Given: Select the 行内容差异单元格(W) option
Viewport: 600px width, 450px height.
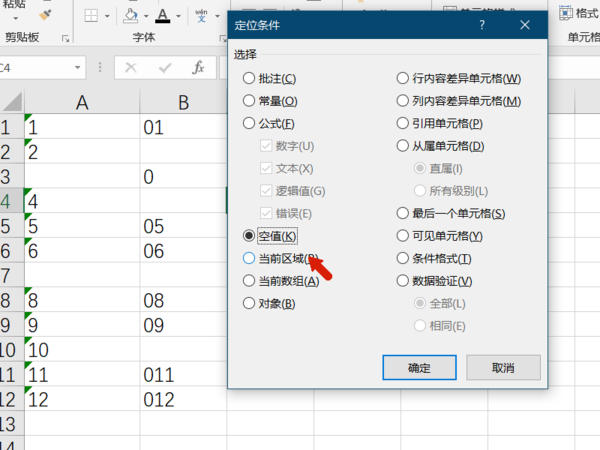Looking at the screenshot, I should click(403, 78).
